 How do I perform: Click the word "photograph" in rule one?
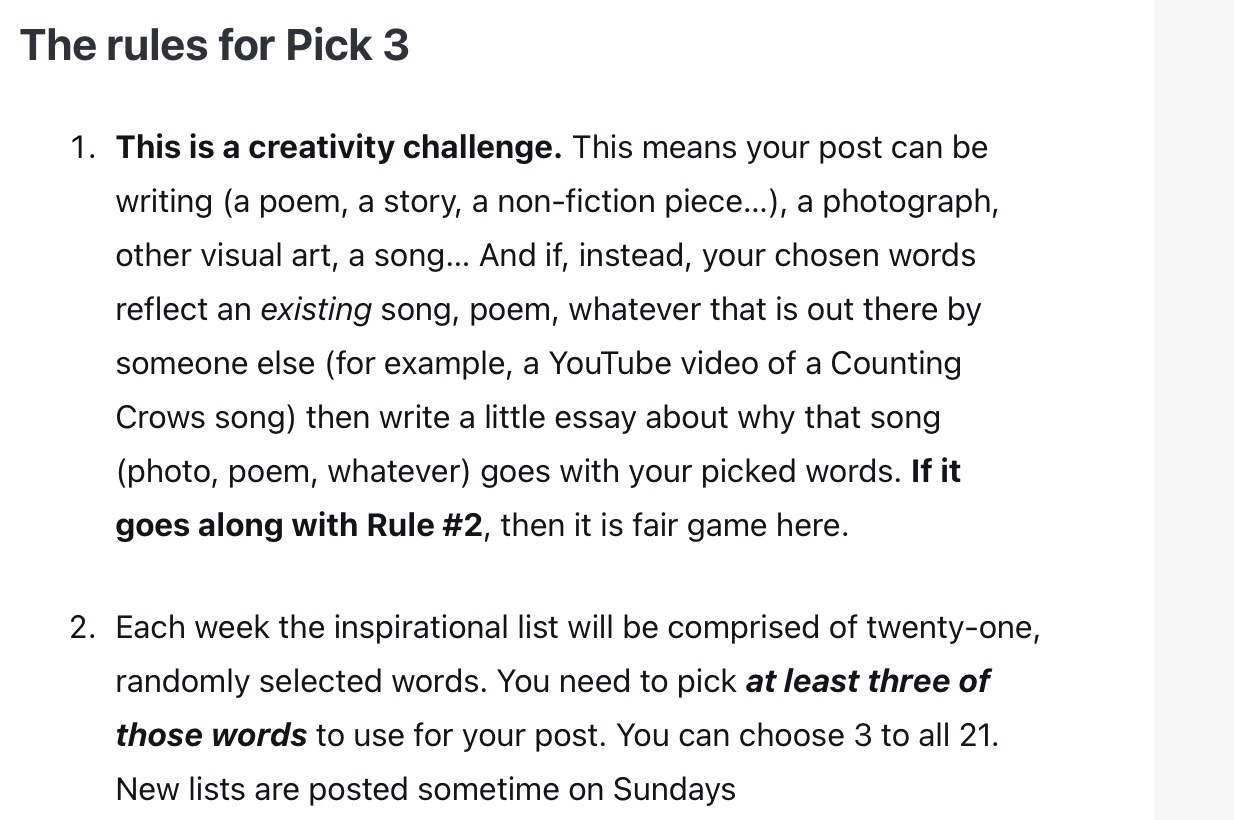tap(908, 202)
